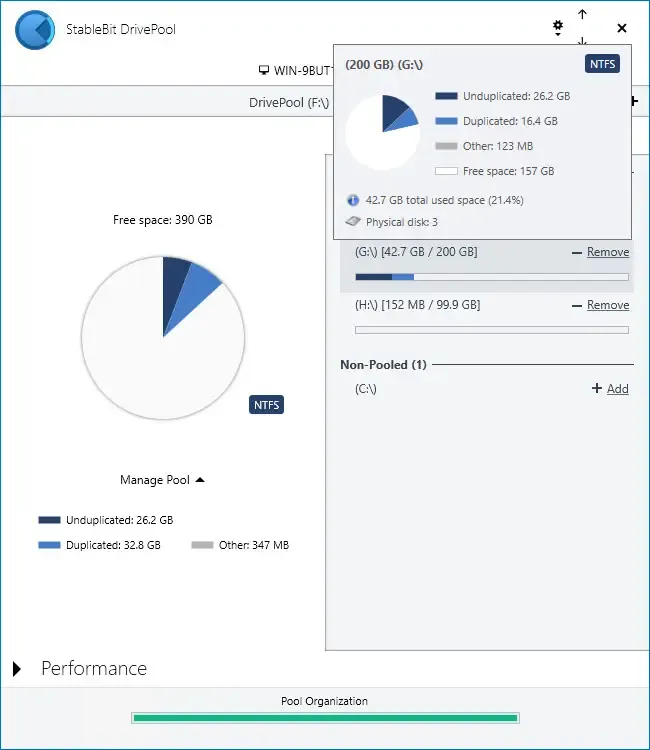Click Free space: 157 GB label

[508, 171]
